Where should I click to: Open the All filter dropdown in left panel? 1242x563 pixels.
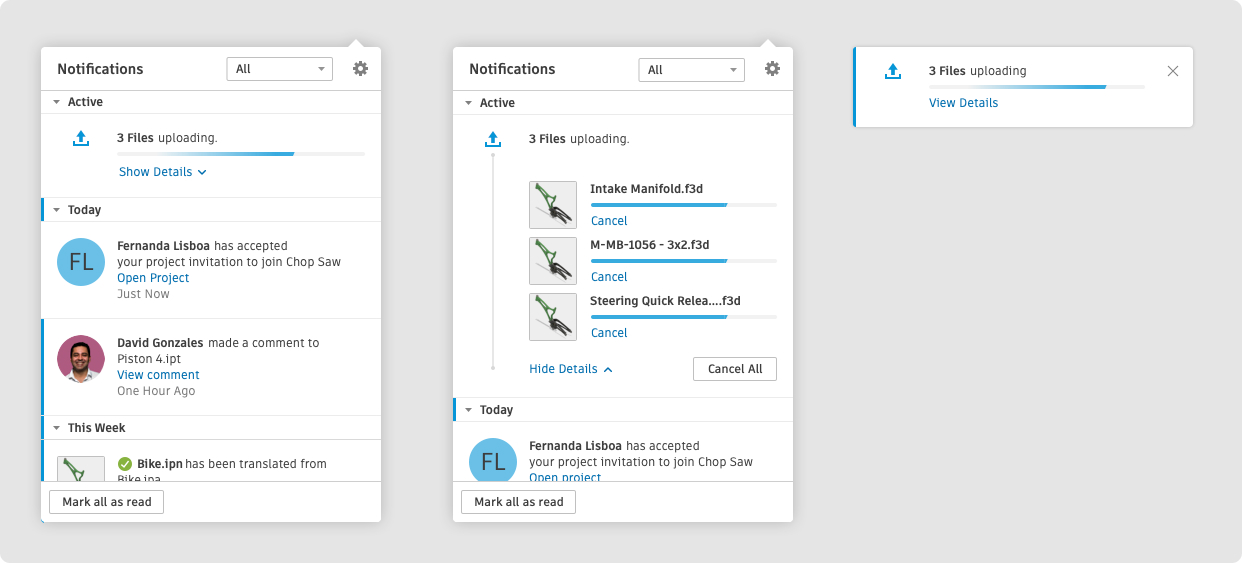point(279,69)
